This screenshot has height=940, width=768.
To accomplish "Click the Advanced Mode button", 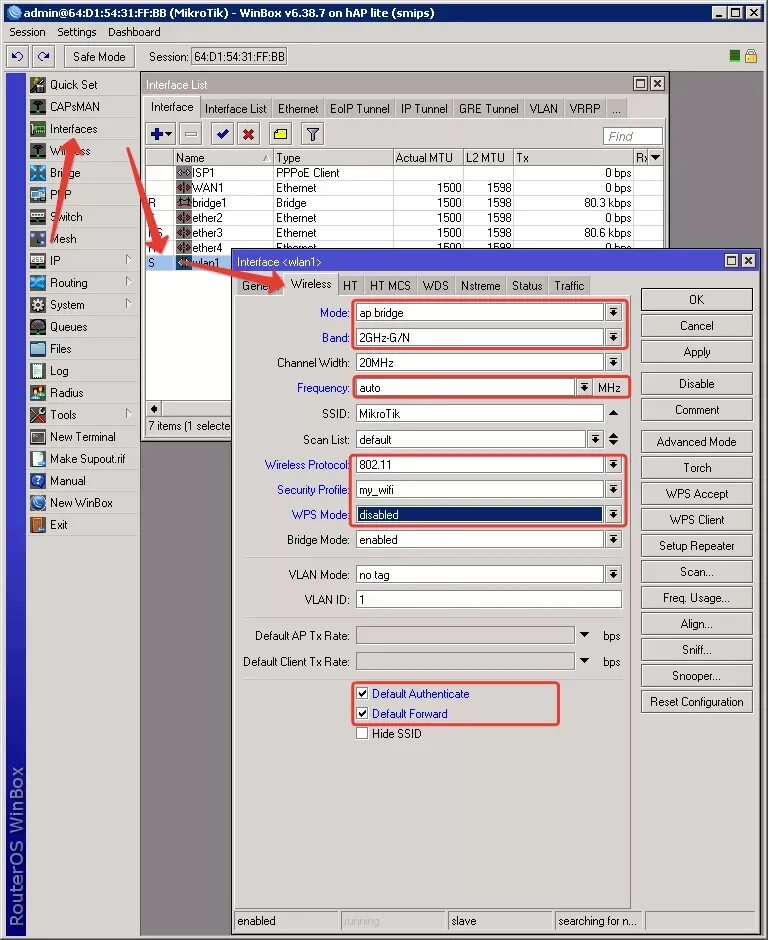I will [x=697, y=442].
